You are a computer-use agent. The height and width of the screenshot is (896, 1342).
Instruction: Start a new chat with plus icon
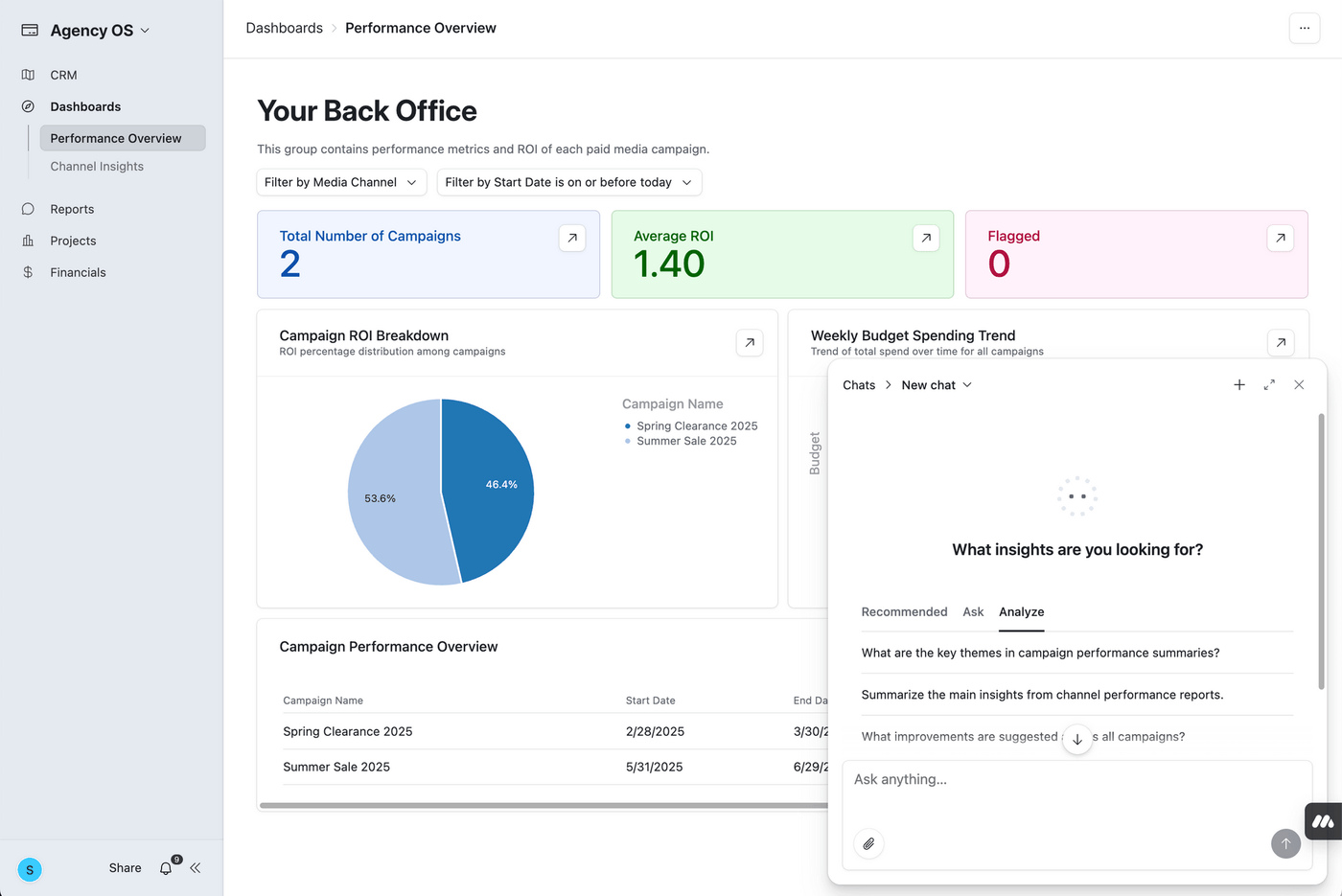(1239, 384)
